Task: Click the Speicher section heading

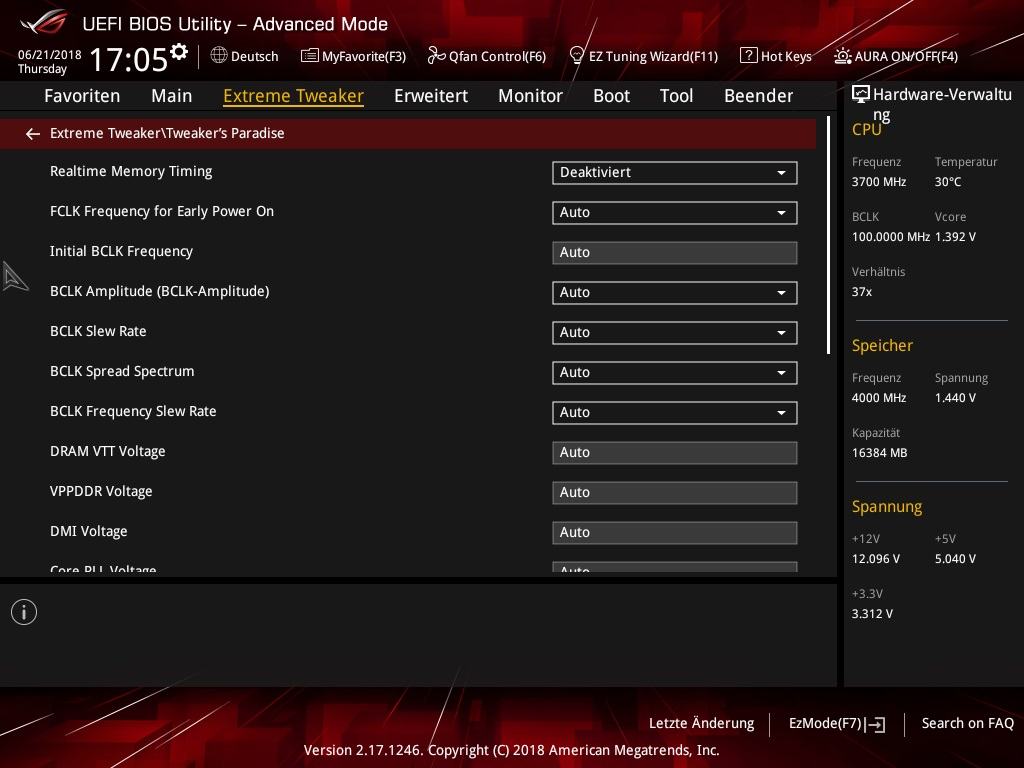Action: coord(882,345)
